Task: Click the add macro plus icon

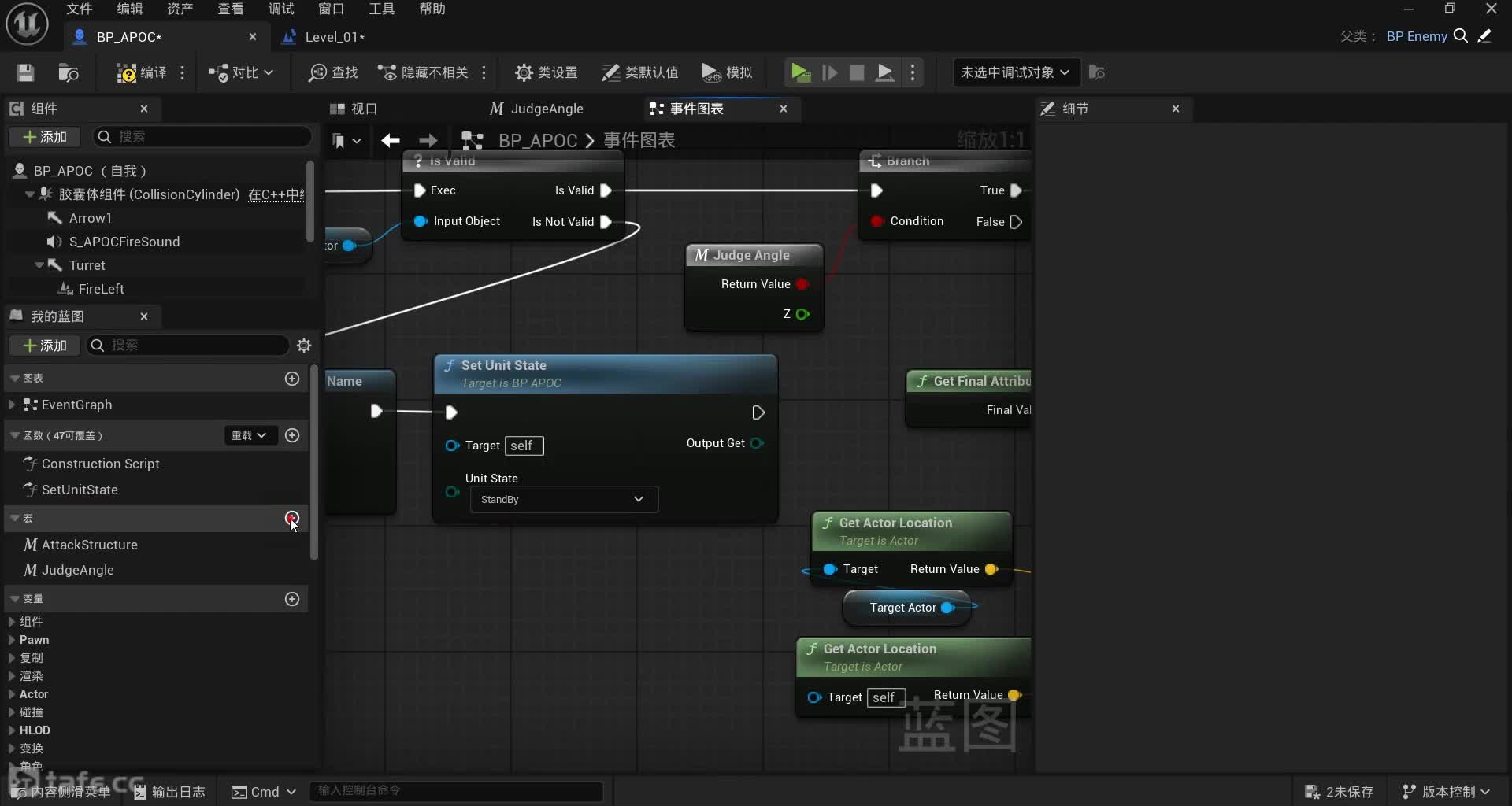Action: pos(292,518)
